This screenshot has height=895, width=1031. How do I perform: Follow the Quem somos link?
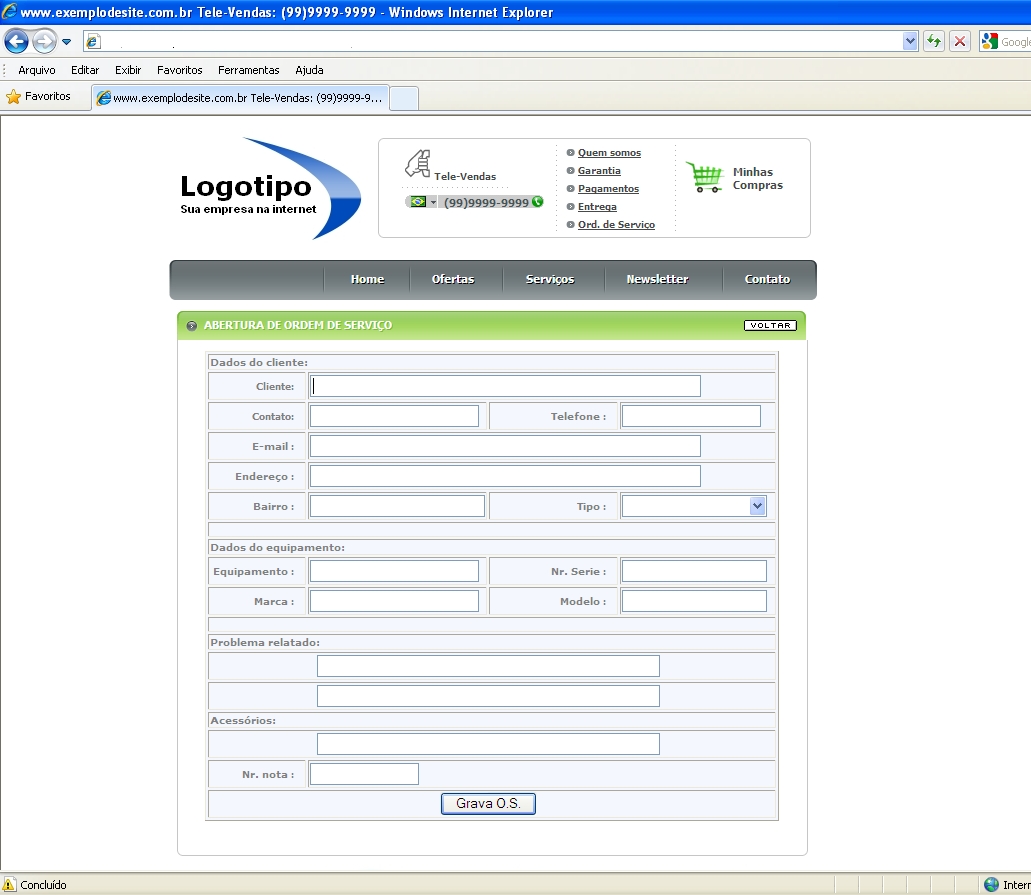point(609,153)
